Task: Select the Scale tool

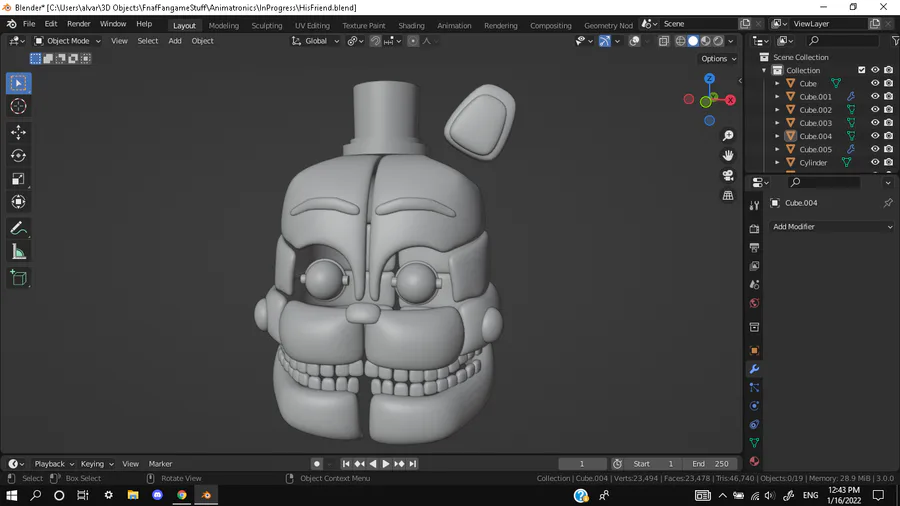Action: (18, 179)
